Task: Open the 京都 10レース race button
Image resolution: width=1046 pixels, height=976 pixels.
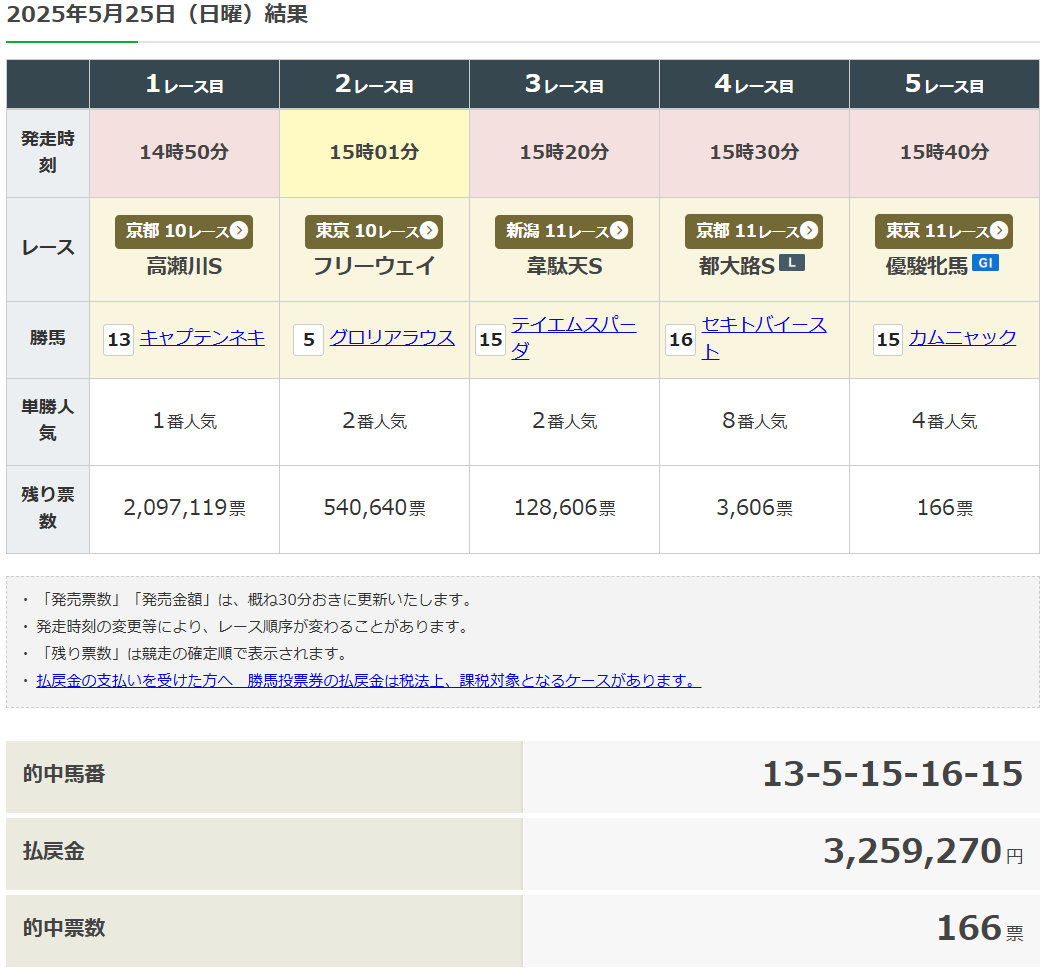Action: click(183, 231)
